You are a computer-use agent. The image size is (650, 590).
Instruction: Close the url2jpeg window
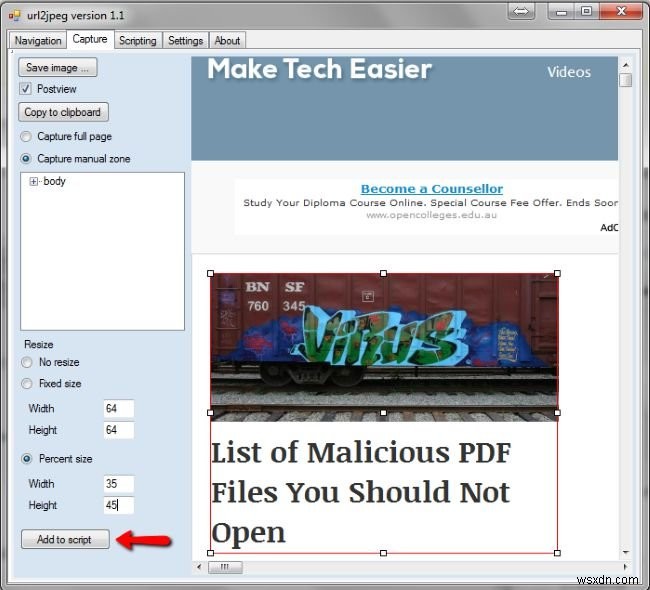(621, 11)
